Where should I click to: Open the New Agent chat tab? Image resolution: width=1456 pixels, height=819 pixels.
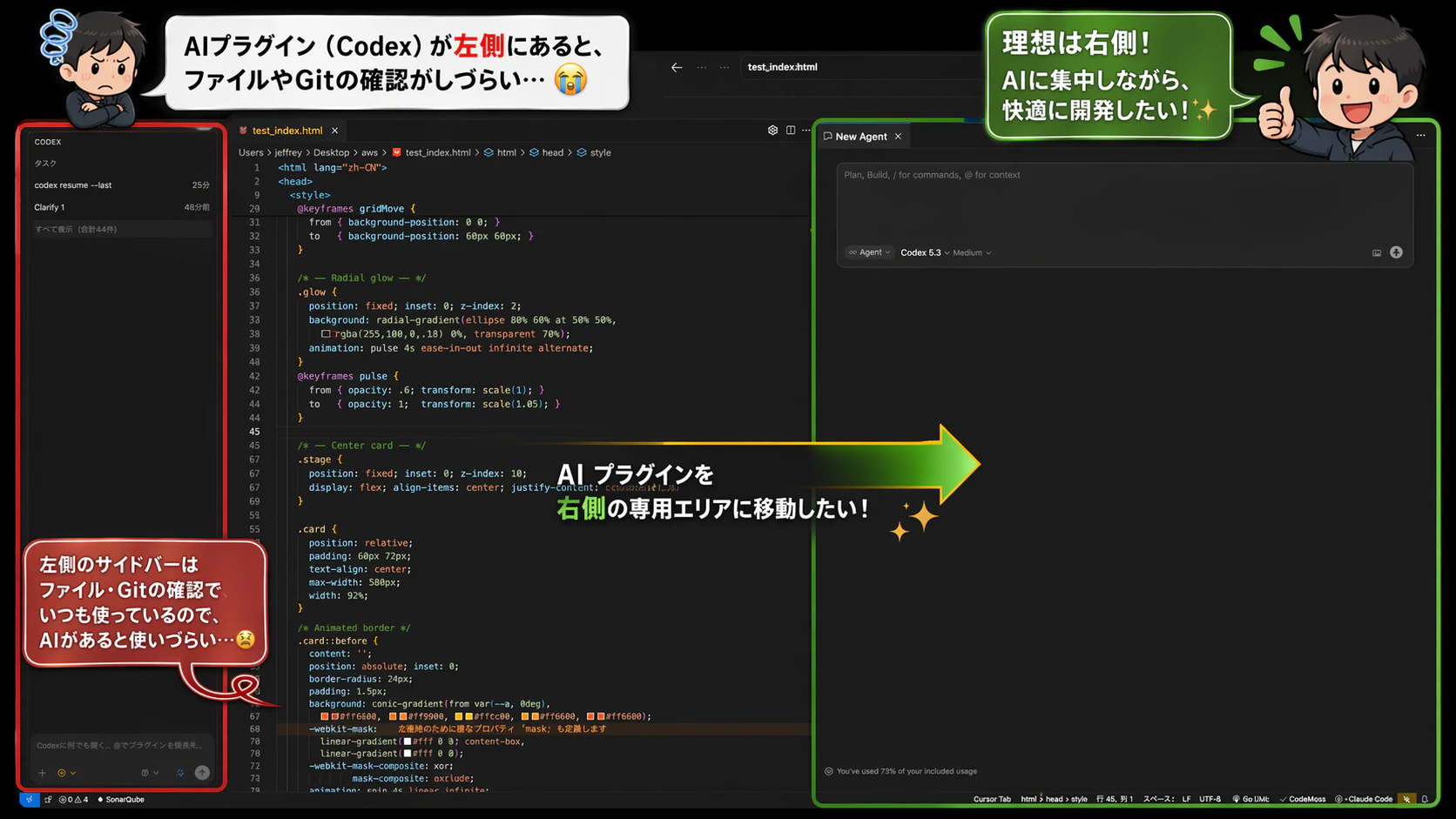click(861, 137)
